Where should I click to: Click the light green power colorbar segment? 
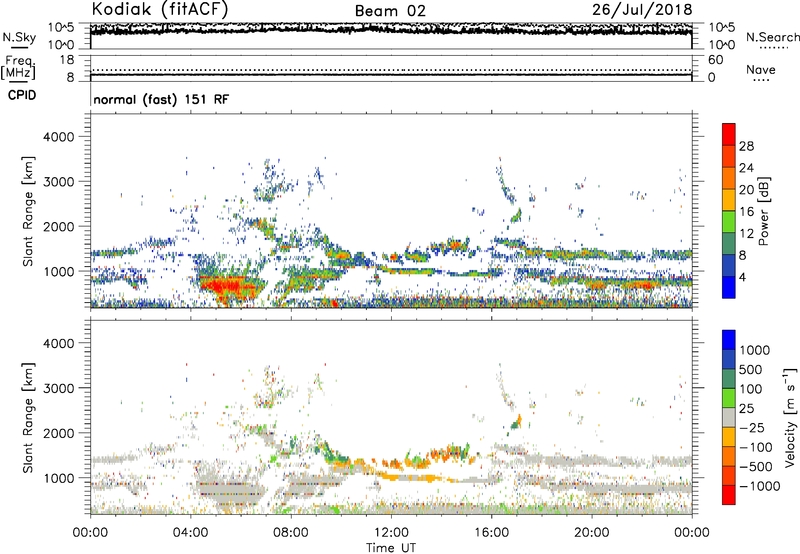pyautogui.click(x=729, y=222)
